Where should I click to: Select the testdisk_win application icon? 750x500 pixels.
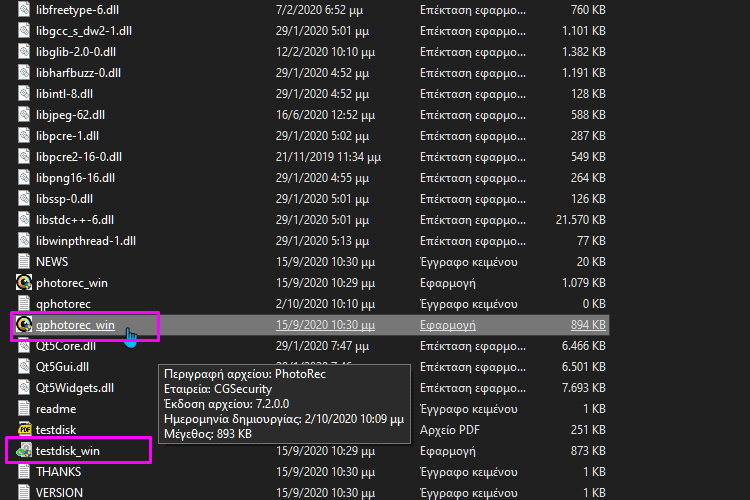click(23, 451)
